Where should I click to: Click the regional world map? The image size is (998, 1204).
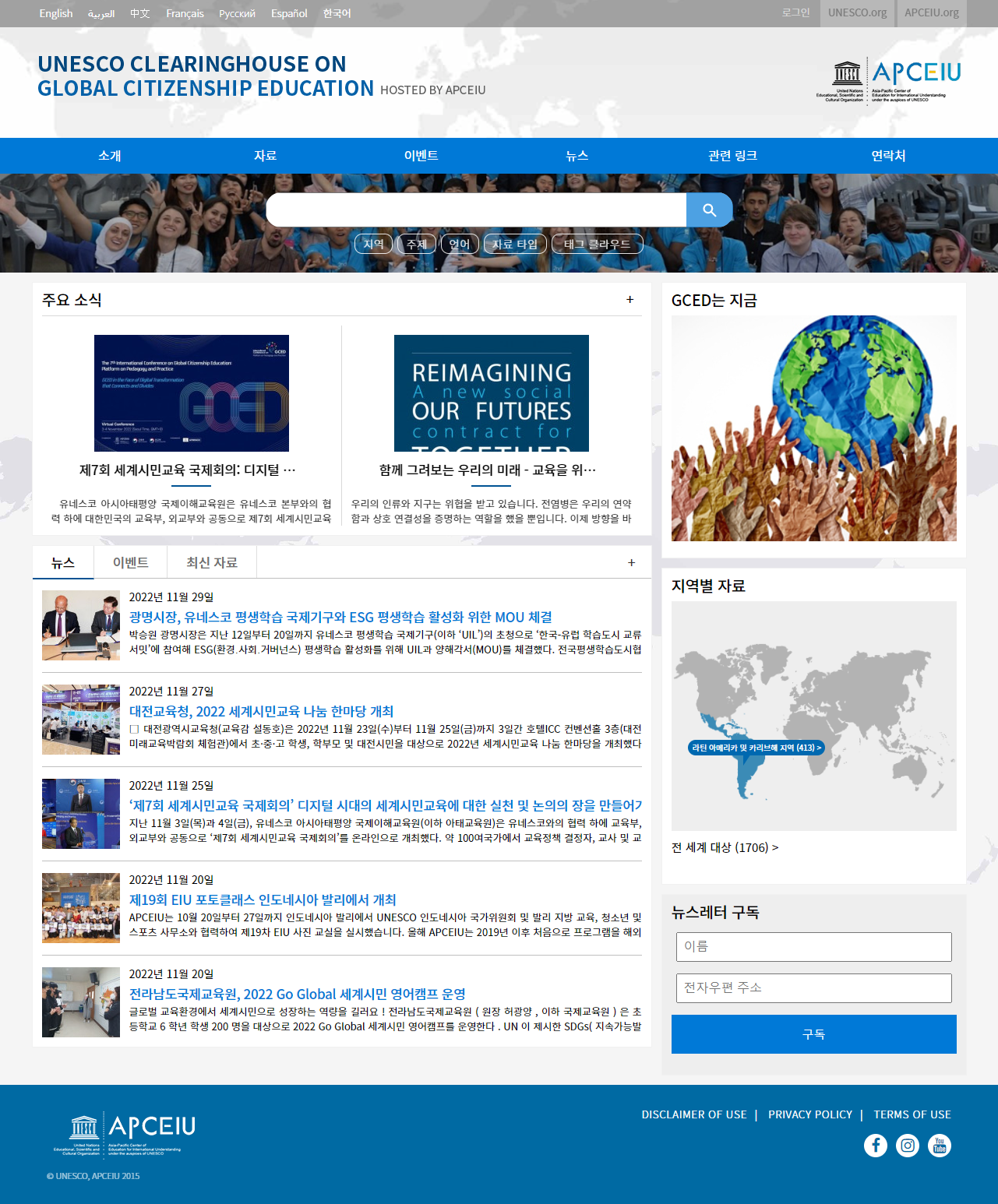coord(814,716)
